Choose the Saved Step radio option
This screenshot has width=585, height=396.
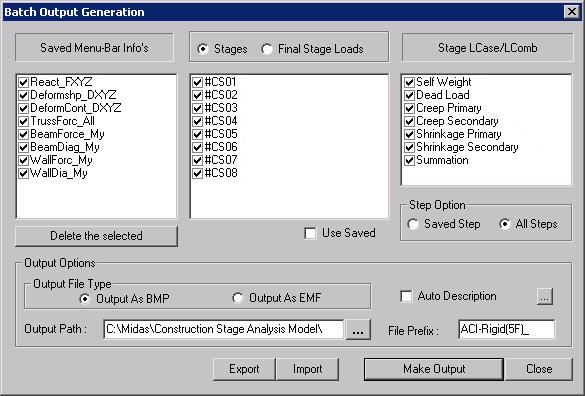413,224
